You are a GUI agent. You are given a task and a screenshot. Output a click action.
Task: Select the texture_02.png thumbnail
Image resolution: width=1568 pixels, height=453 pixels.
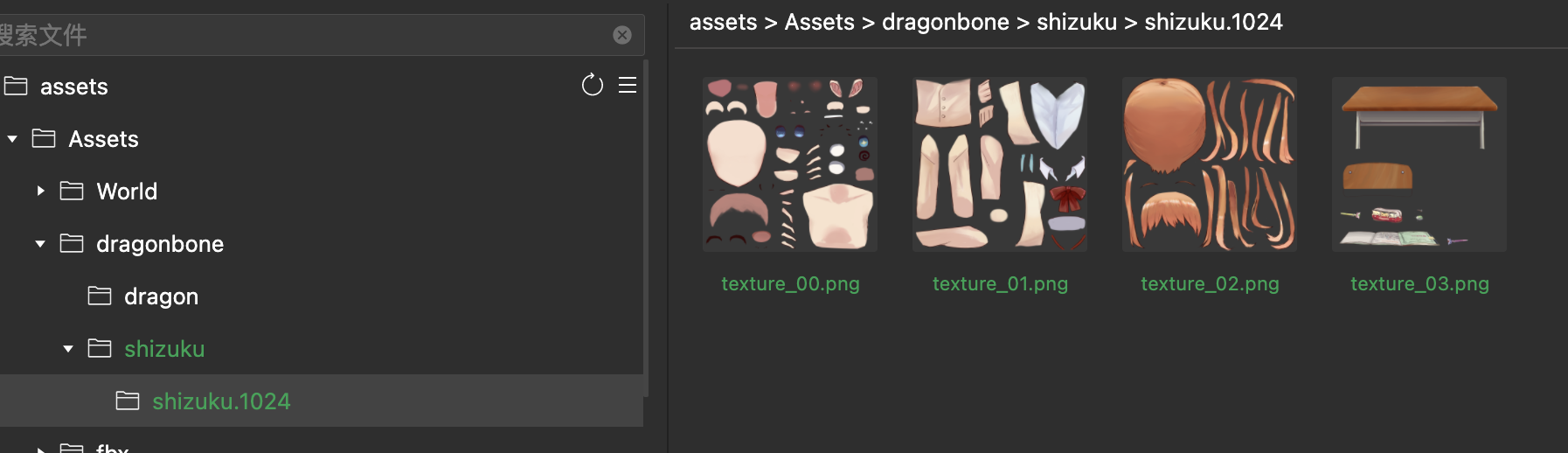[x=1210, y=164]
